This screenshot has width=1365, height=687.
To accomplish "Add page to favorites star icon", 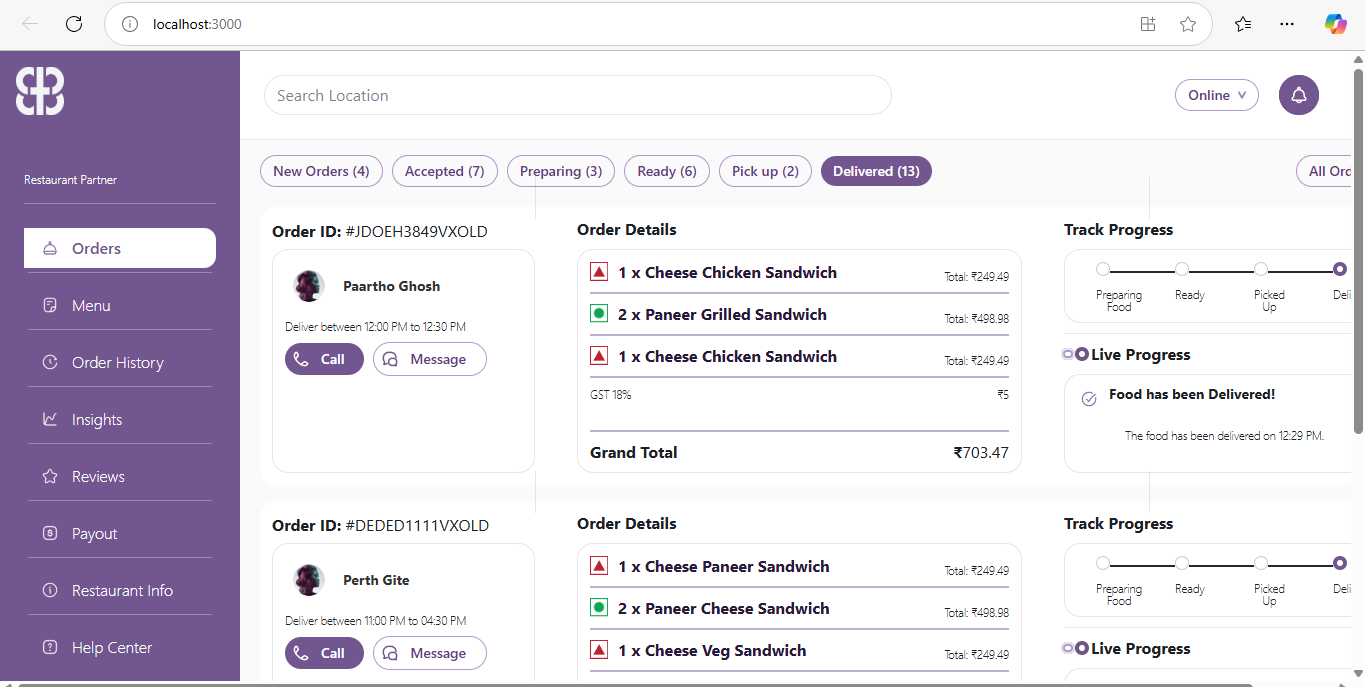I will (x=1187, y=24).
